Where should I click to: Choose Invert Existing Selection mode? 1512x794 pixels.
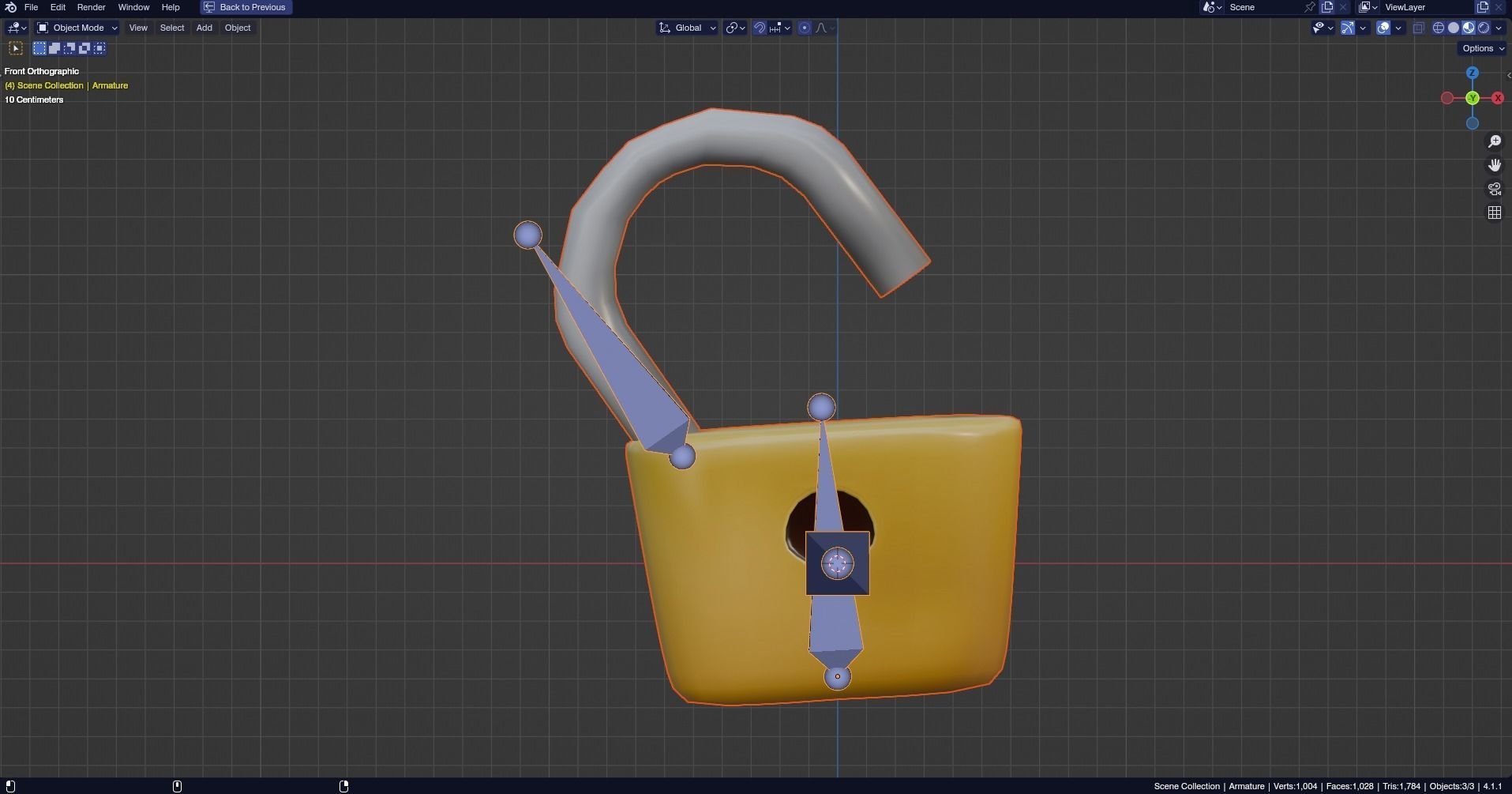click(x=84, y=48)
